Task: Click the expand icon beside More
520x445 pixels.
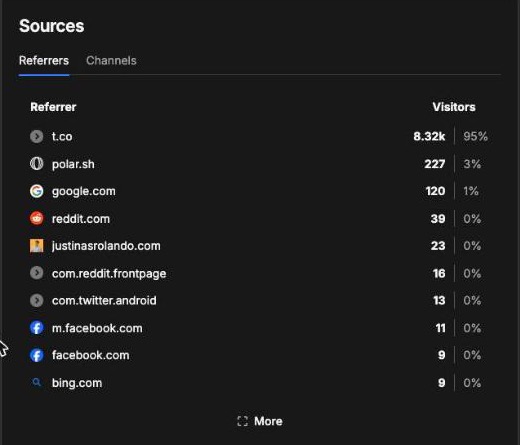Action: click(242, 421)
